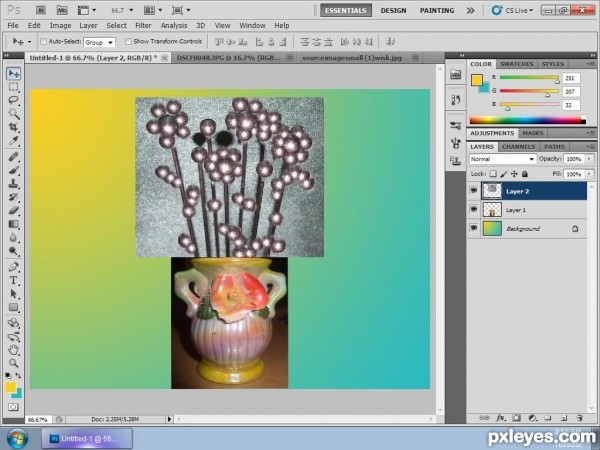Screen dimensions: 600x450
Task: Switch to the Swatches tab
Action: click(x=516, y=64)
